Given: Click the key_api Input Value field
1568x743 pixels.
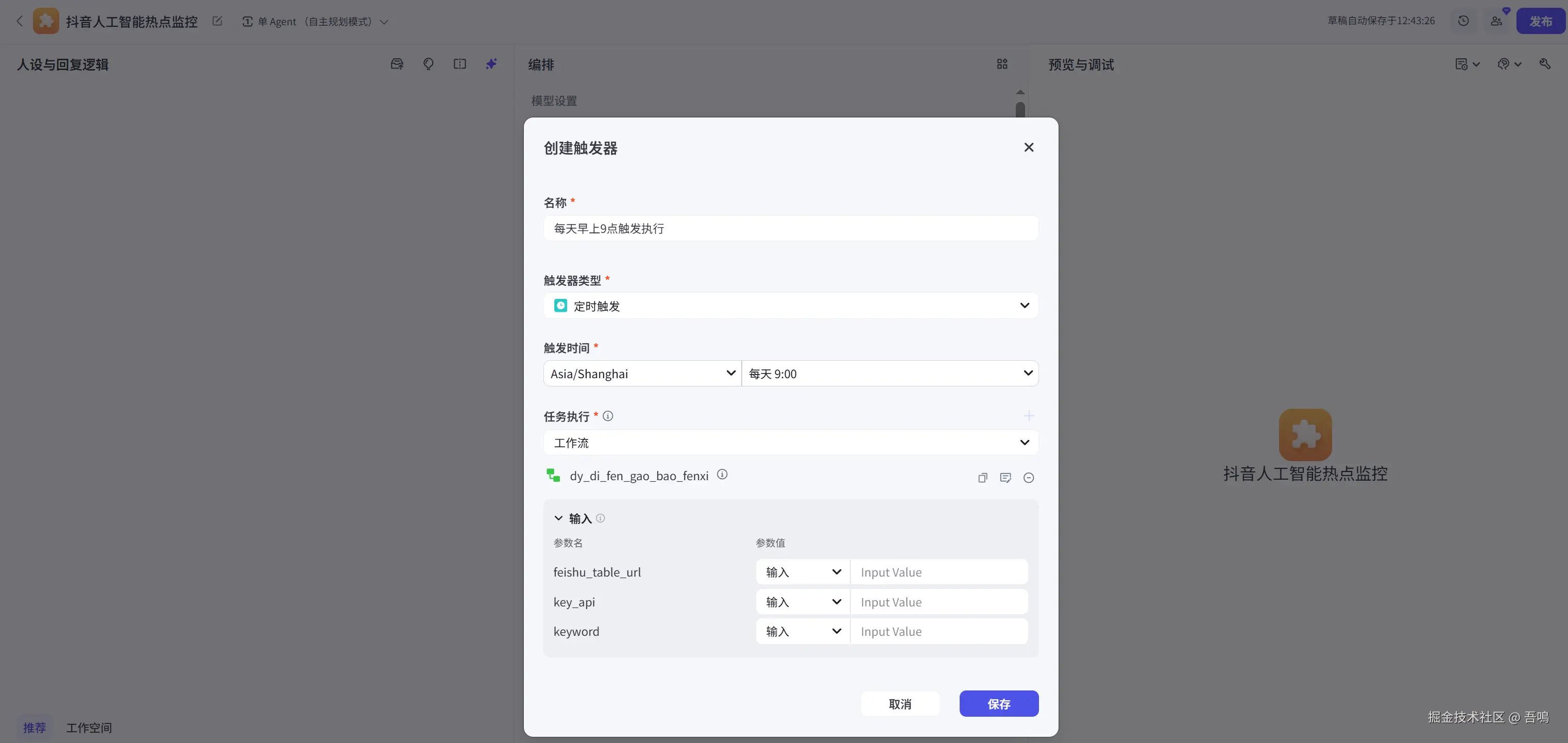Looking at the screenshot, I should pyautogui.click(x=939, y=602).
